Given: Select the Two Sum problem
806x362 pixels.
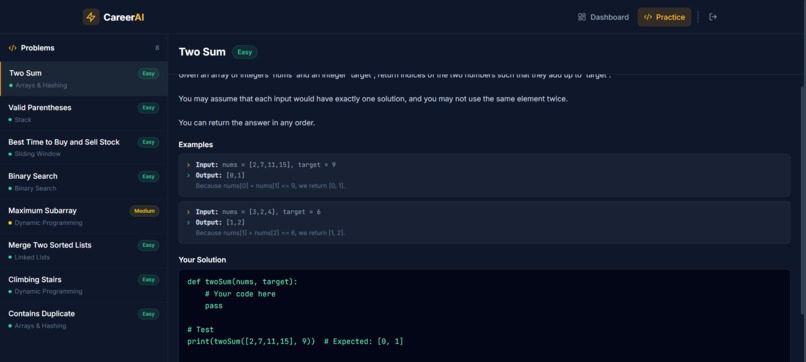Looking at the screenshot, I should pyautogui.click(x=84, y=79).
